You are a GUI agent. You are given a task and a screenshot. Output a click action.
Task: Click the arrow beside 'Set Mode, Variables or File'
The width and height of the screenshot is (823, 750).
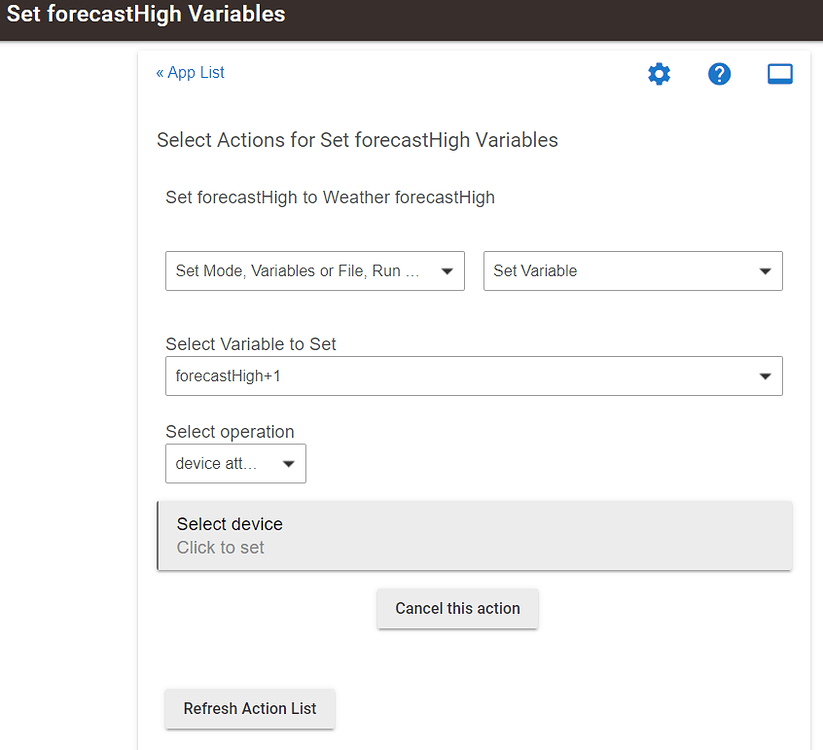[447, 271]
